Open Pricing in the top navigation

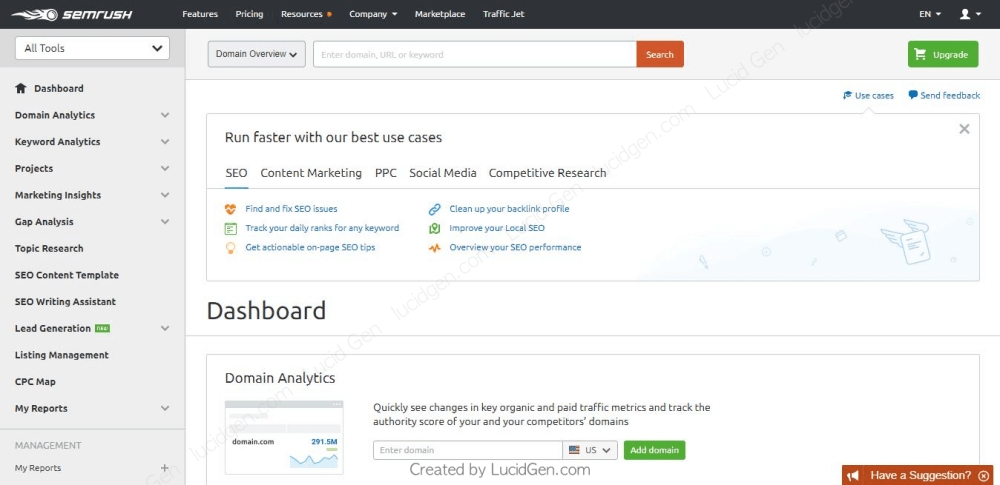249,14
